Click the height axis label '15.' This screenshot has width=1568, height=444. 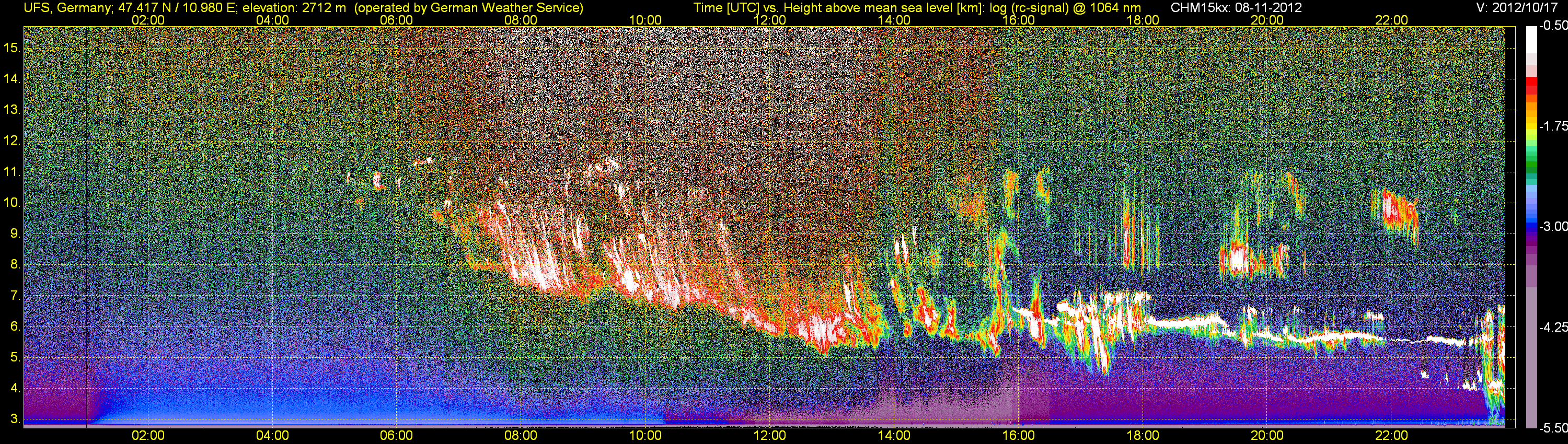coord(12,48)
